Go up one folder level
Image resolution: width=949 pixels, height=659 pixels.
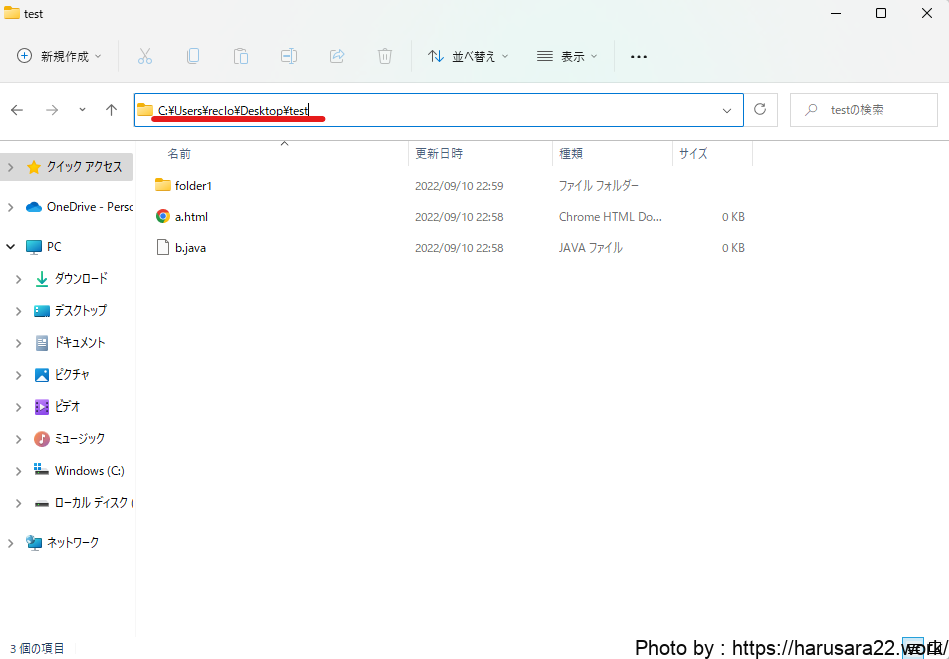pos(111,110)
